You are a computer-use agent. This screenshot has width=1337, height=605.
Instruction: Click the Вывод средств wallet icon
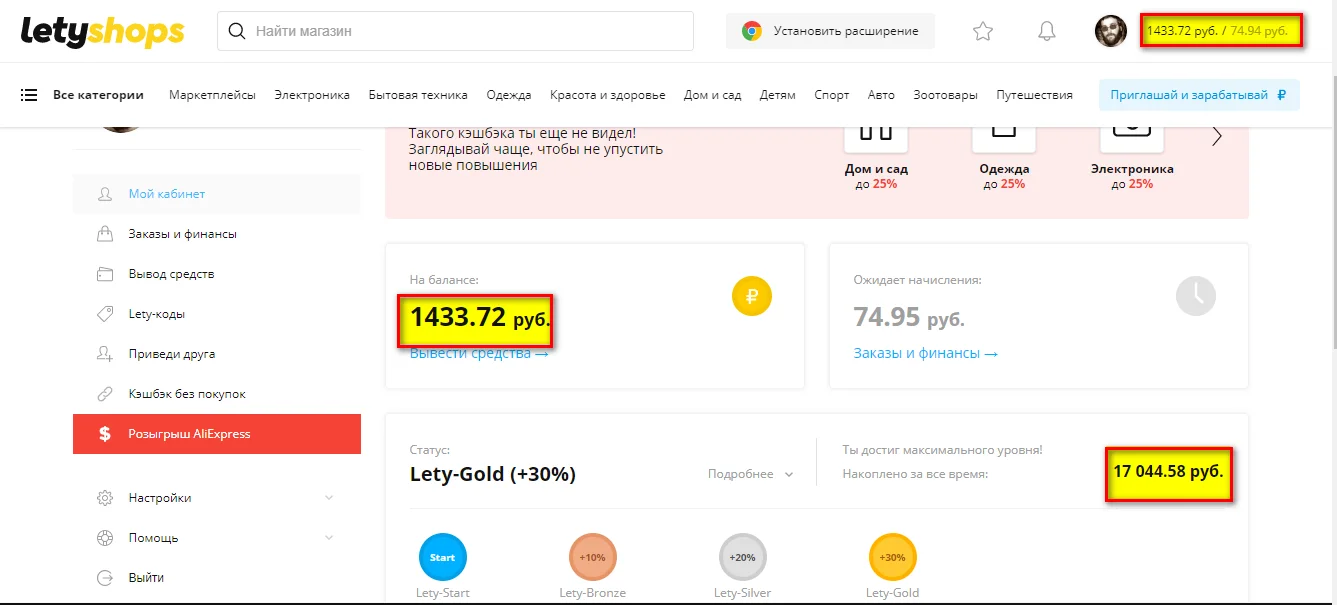tap(104, 274)
